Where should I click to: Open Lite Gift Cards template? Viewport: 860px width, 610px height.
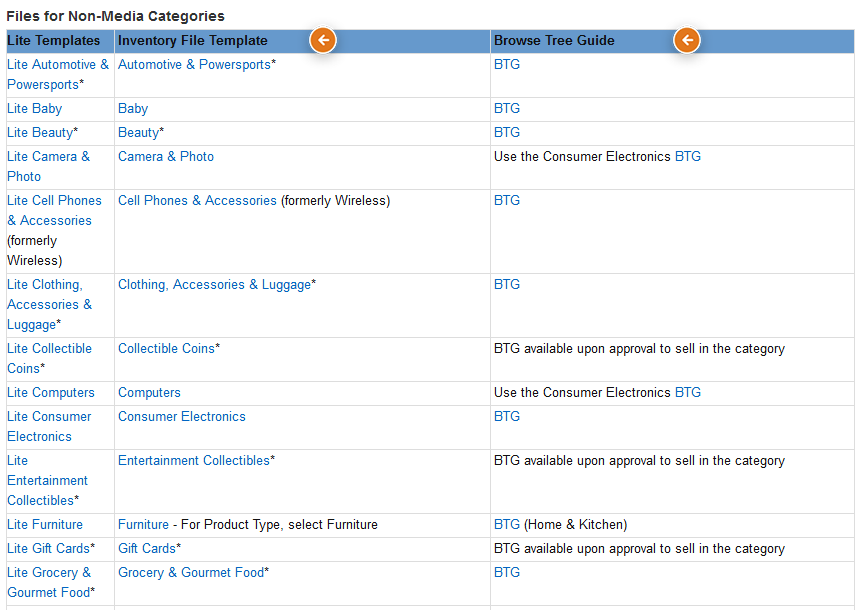pos(48,549)
